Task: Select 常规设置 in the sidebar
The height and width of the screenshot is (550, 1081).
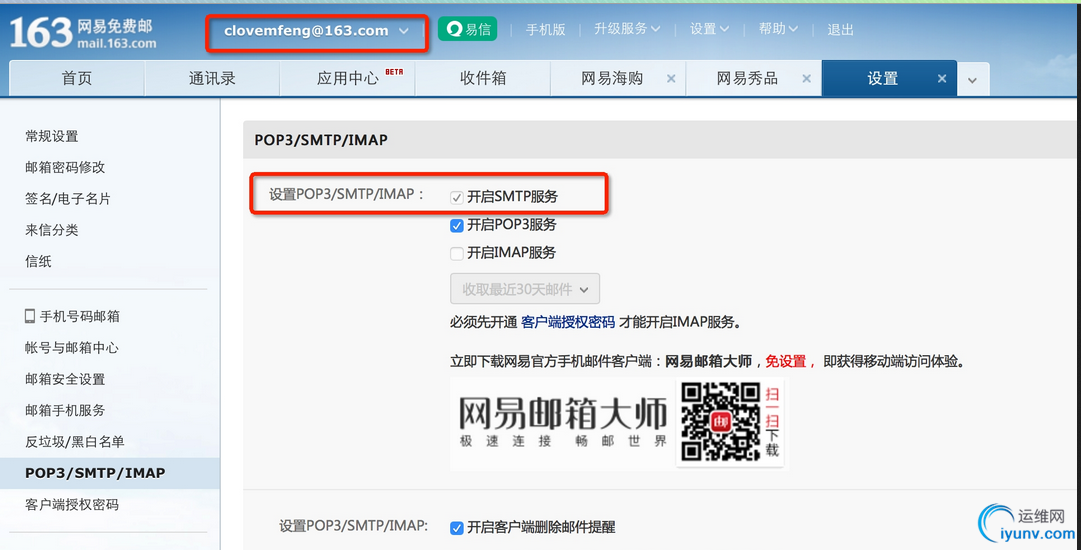Action: [52, 136]
